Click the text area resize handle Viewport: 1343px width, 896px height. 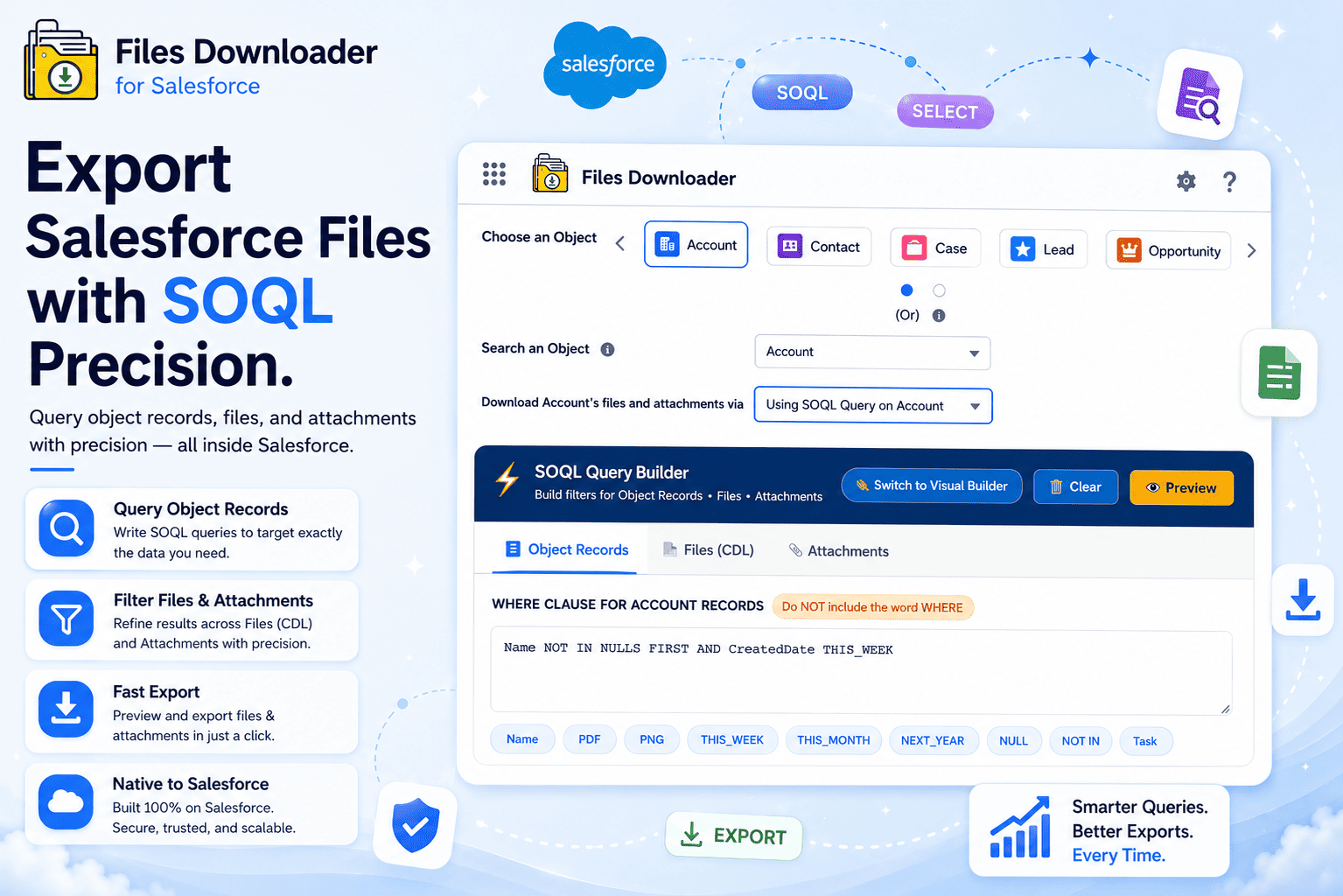pos(1225,708)
